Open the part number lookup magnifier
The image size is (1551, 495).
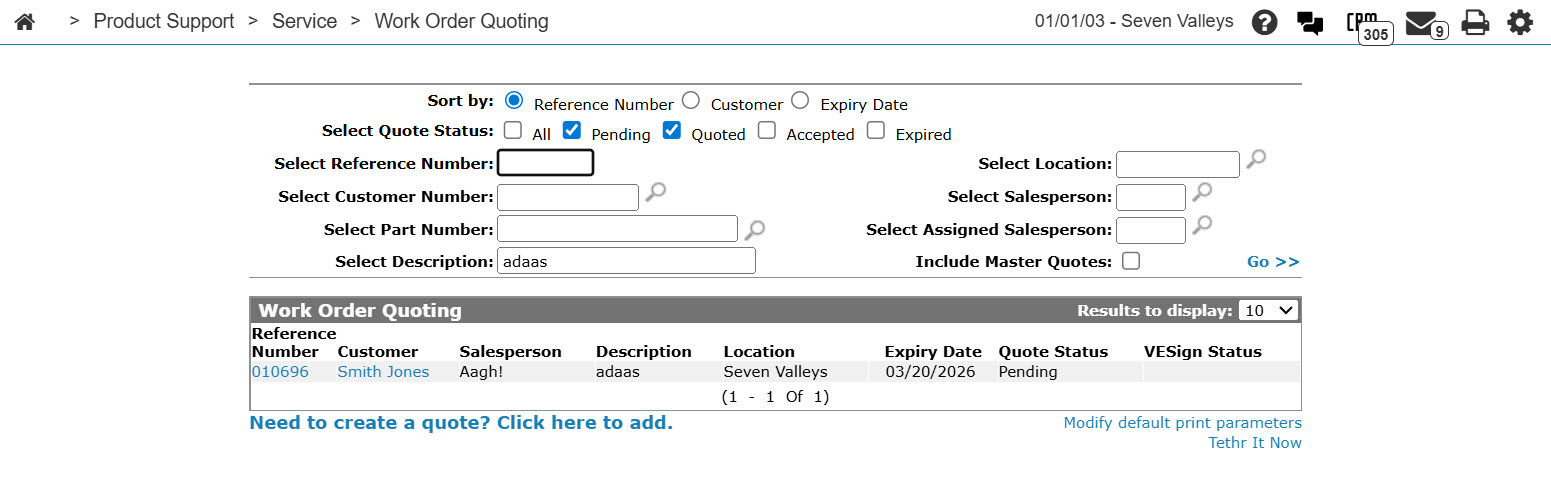click(x=755, y=229)
